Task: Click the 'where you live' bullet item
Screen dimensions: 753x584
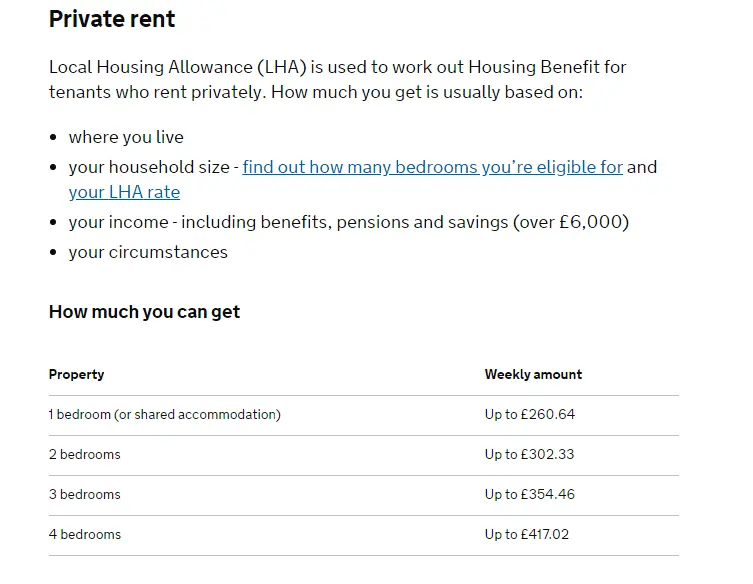Action: click(126, 137)
